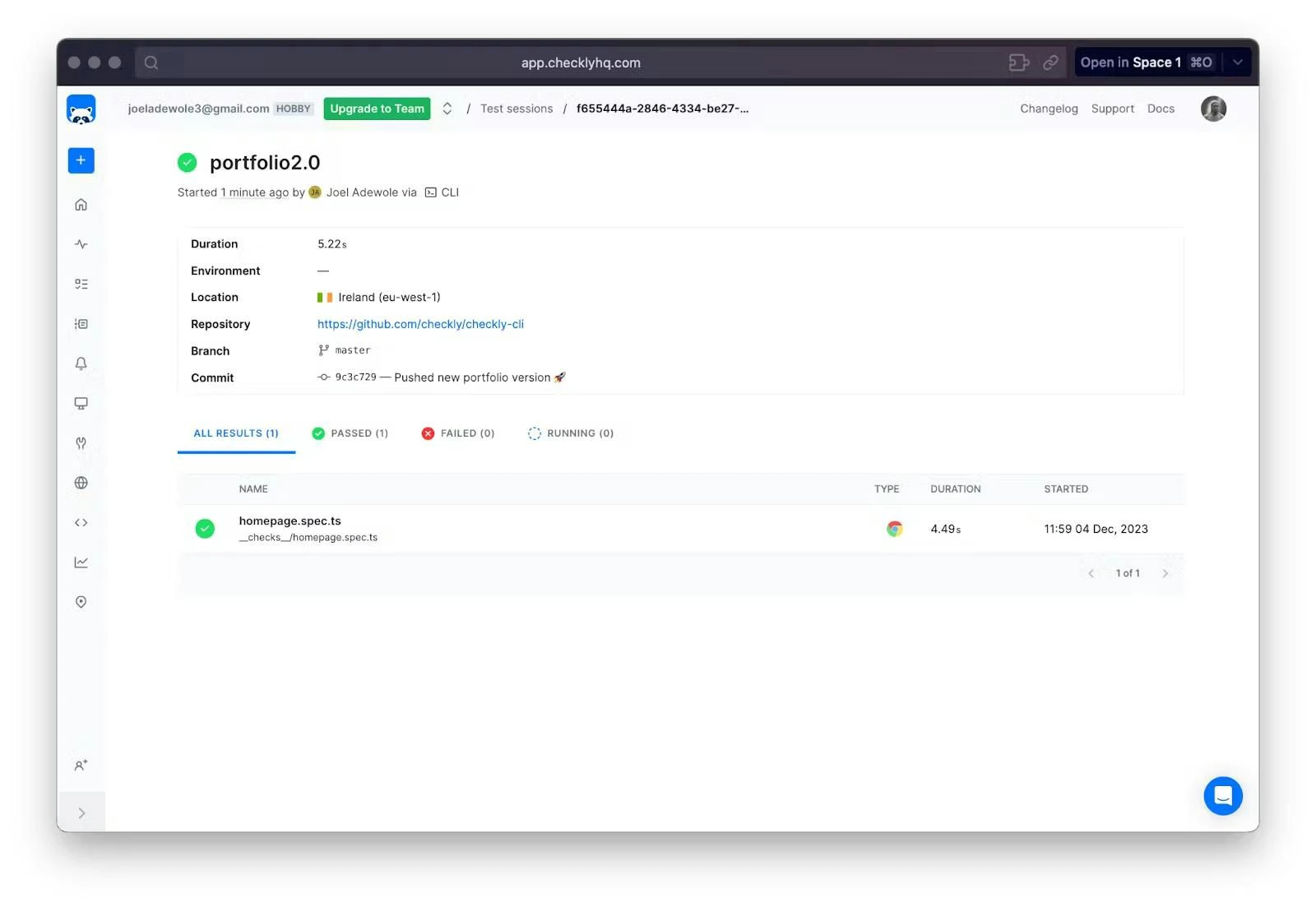
Task: Open maintenance windows wrench icon
Action: tap(81, 442)
